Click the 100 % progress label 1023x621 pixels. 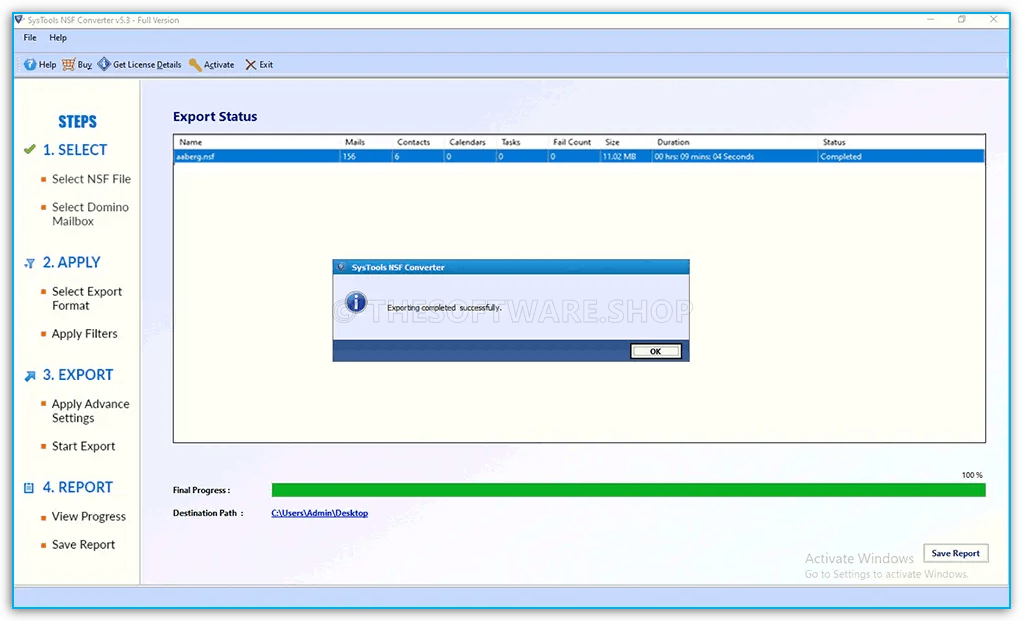(x=972, y=475)
